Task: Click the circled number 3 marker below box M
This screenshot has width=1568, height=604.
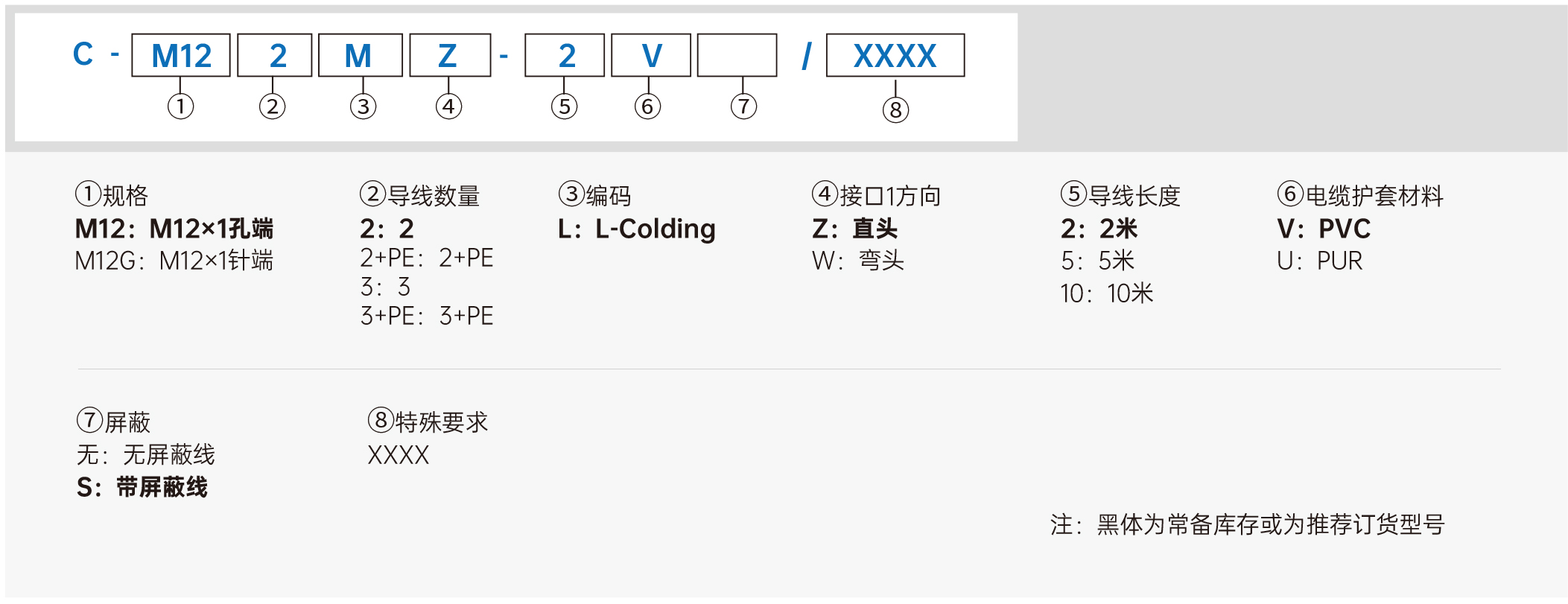Action: click(x=363, y=107)
